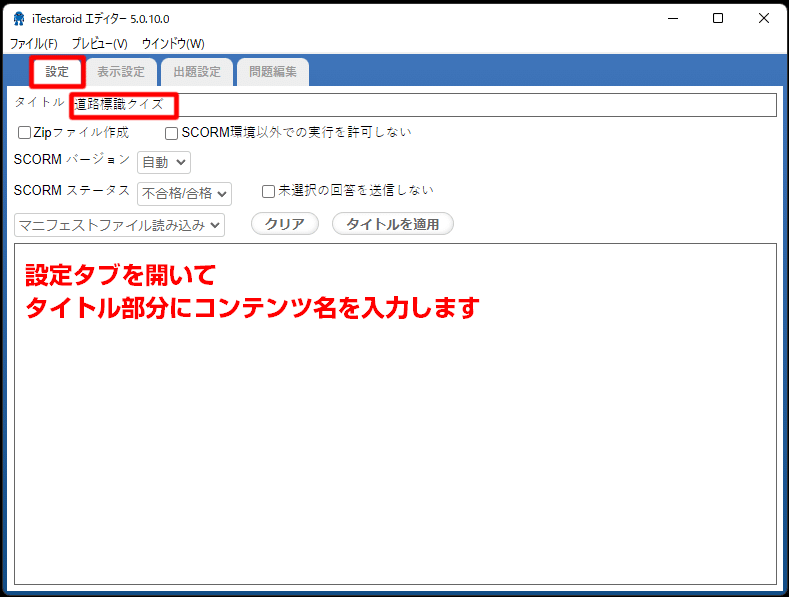Expand the SCORM ステータス dropdown
Image resolution: width=789 pixels, height=597 pixels.
tap(184, 194)
